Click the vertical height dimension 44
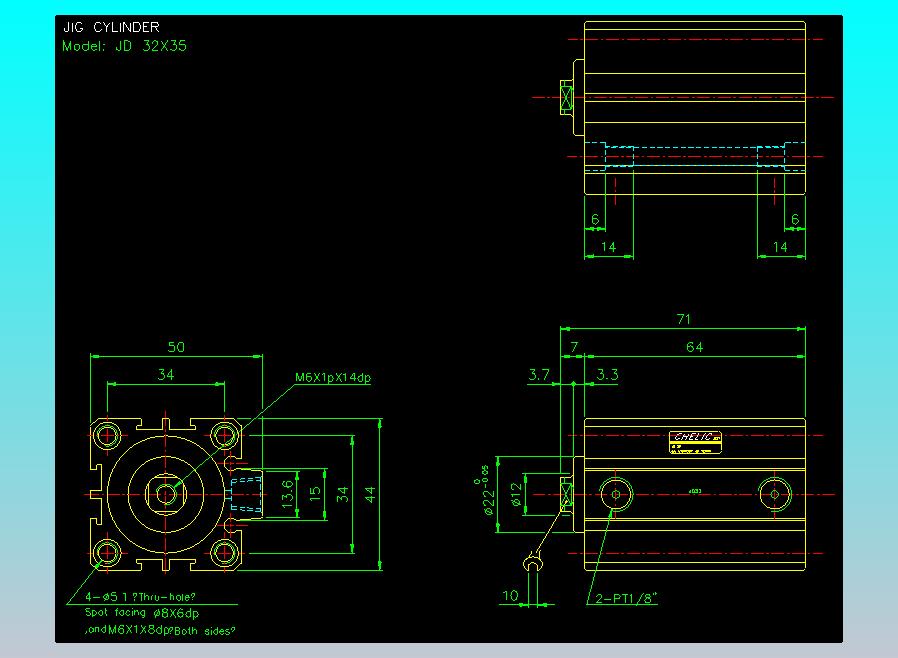This screenshot has width=898, height=658. (x=371, y=494)
